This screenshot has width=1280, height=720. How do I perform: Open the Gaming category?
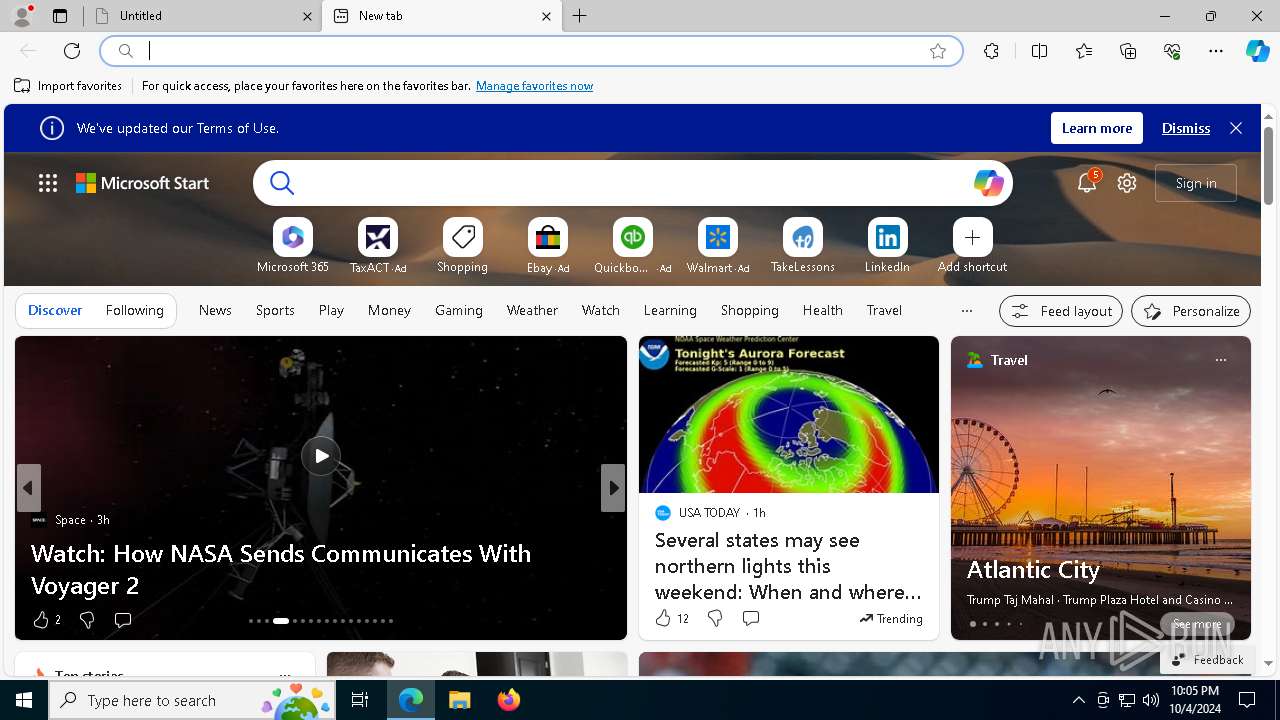[459, 311]
